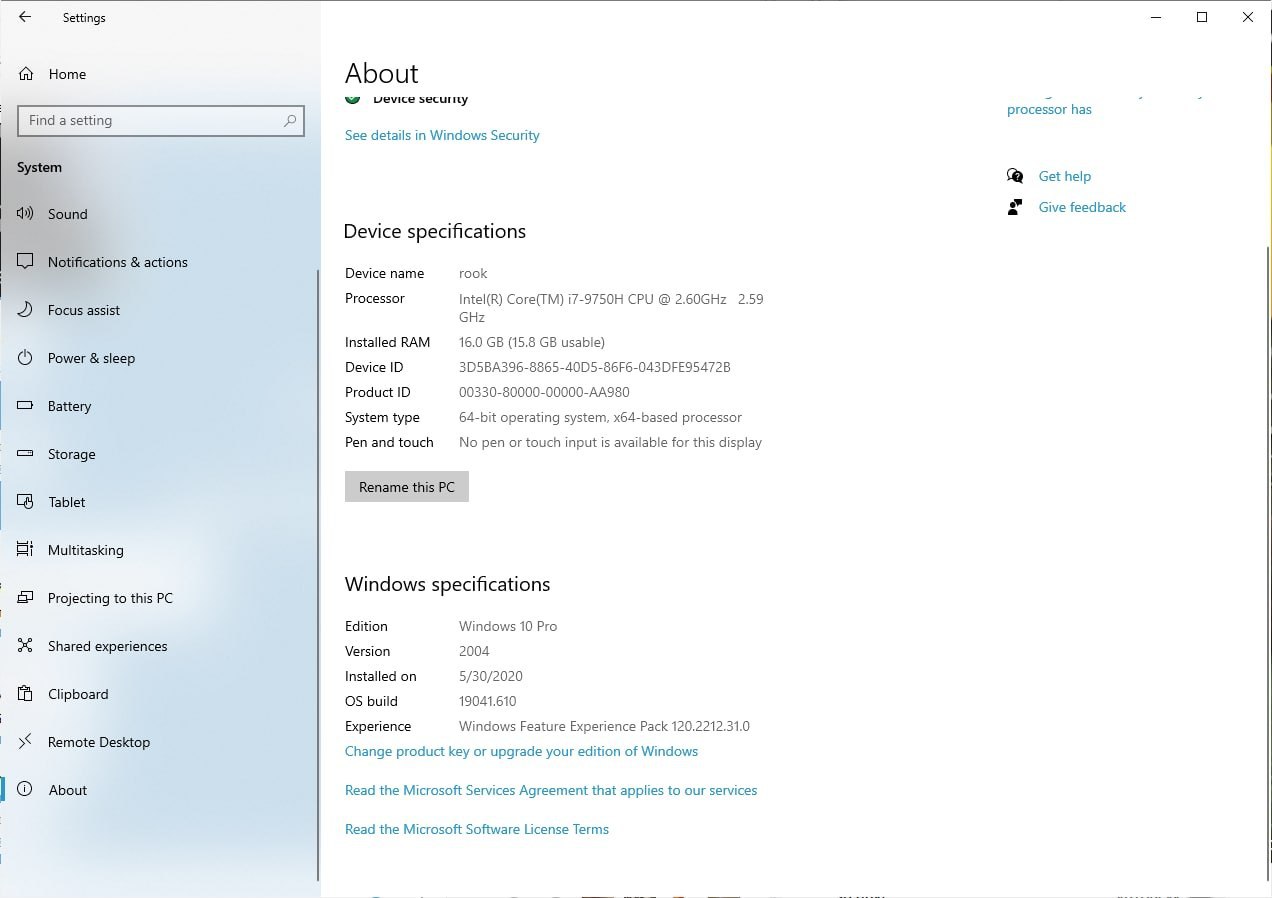The height and width of the screenshot is (898, 1272).
Task: Minimize the Settings window
Action: point(1156,17)
